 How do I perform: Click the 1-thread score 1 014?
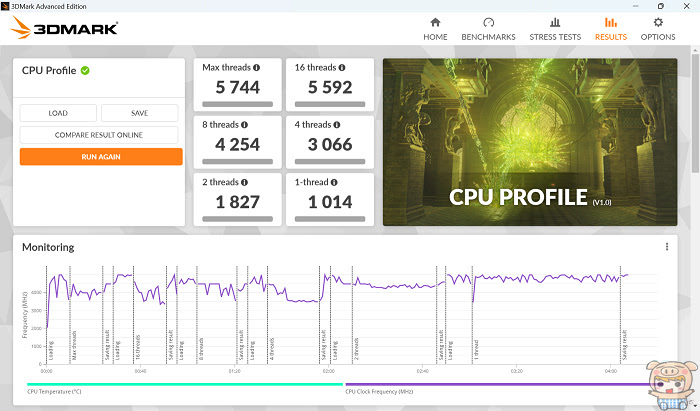tap(330, 202)
